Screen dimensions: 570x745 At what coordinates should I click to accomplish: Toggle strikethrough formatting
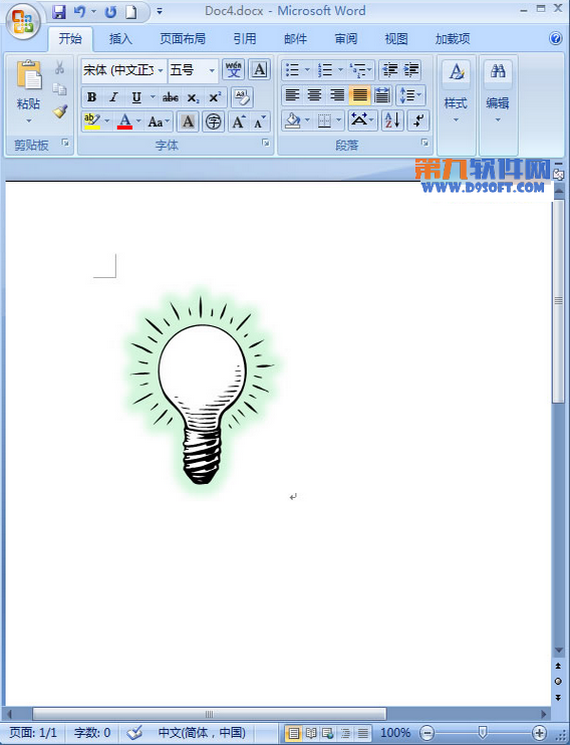pyautogui.click(x=170, y=97)
